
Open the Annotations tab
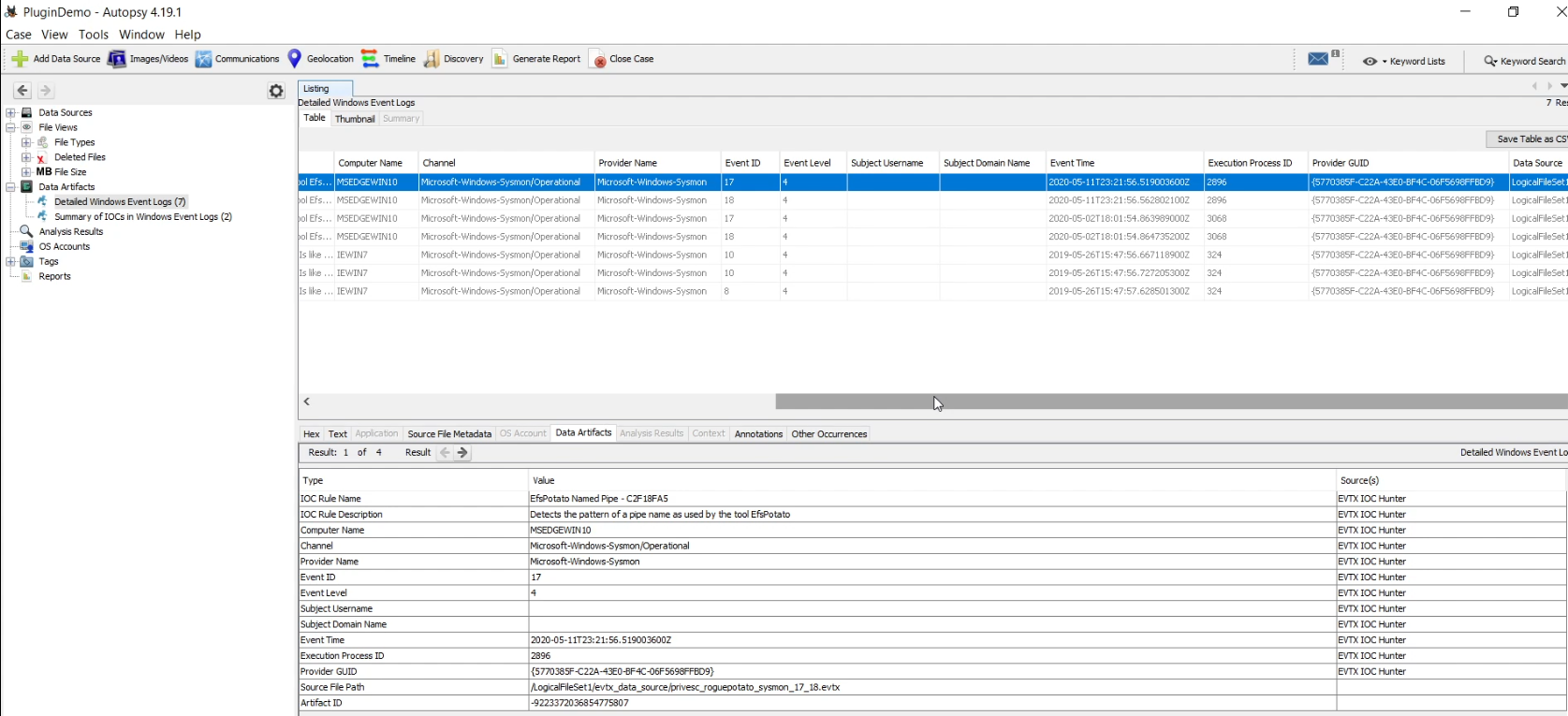758,434
